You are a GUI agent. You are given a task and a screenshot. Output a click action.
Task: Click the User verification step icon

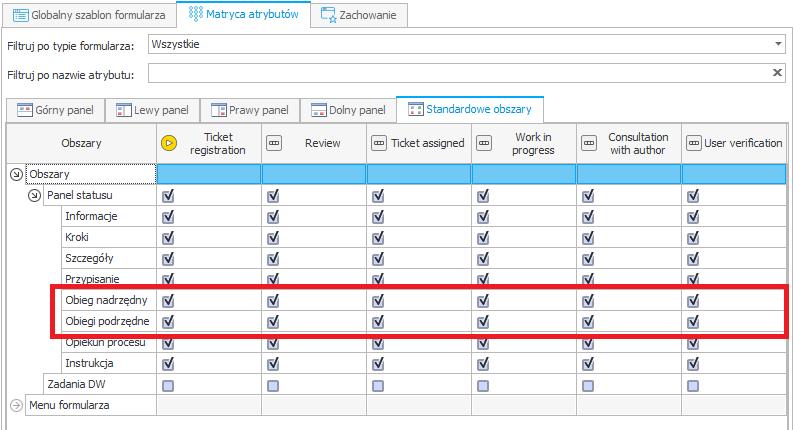pos(694,143)
